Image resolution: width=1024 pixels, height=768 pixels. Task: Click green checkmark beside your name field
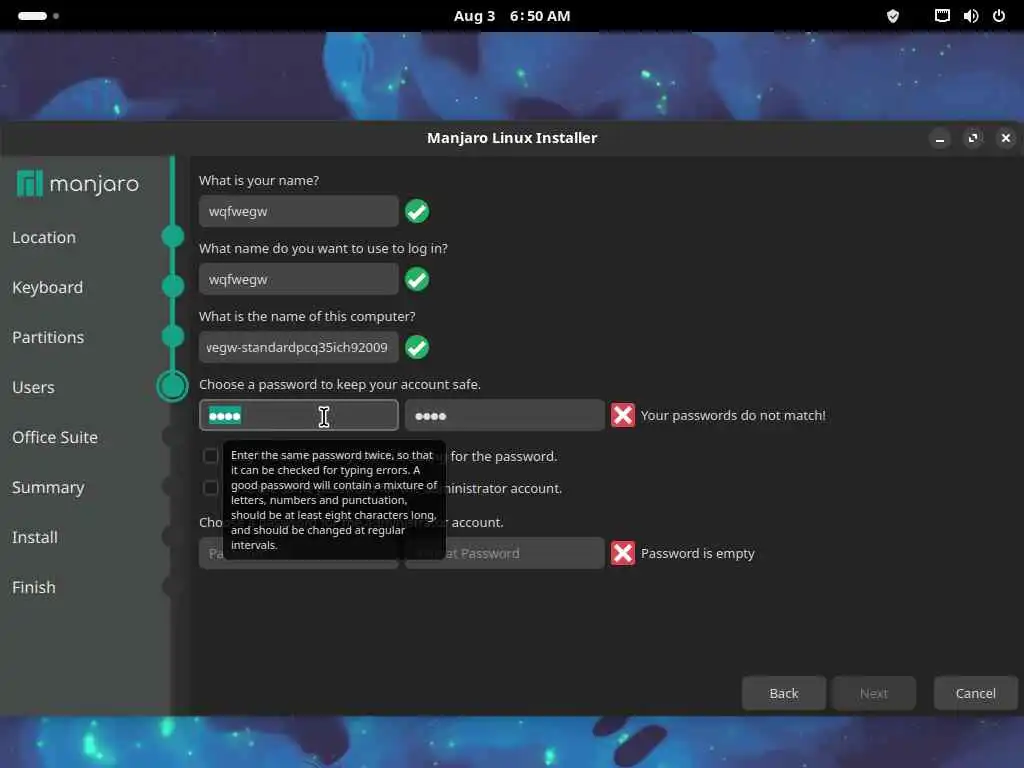coord(417,211)
